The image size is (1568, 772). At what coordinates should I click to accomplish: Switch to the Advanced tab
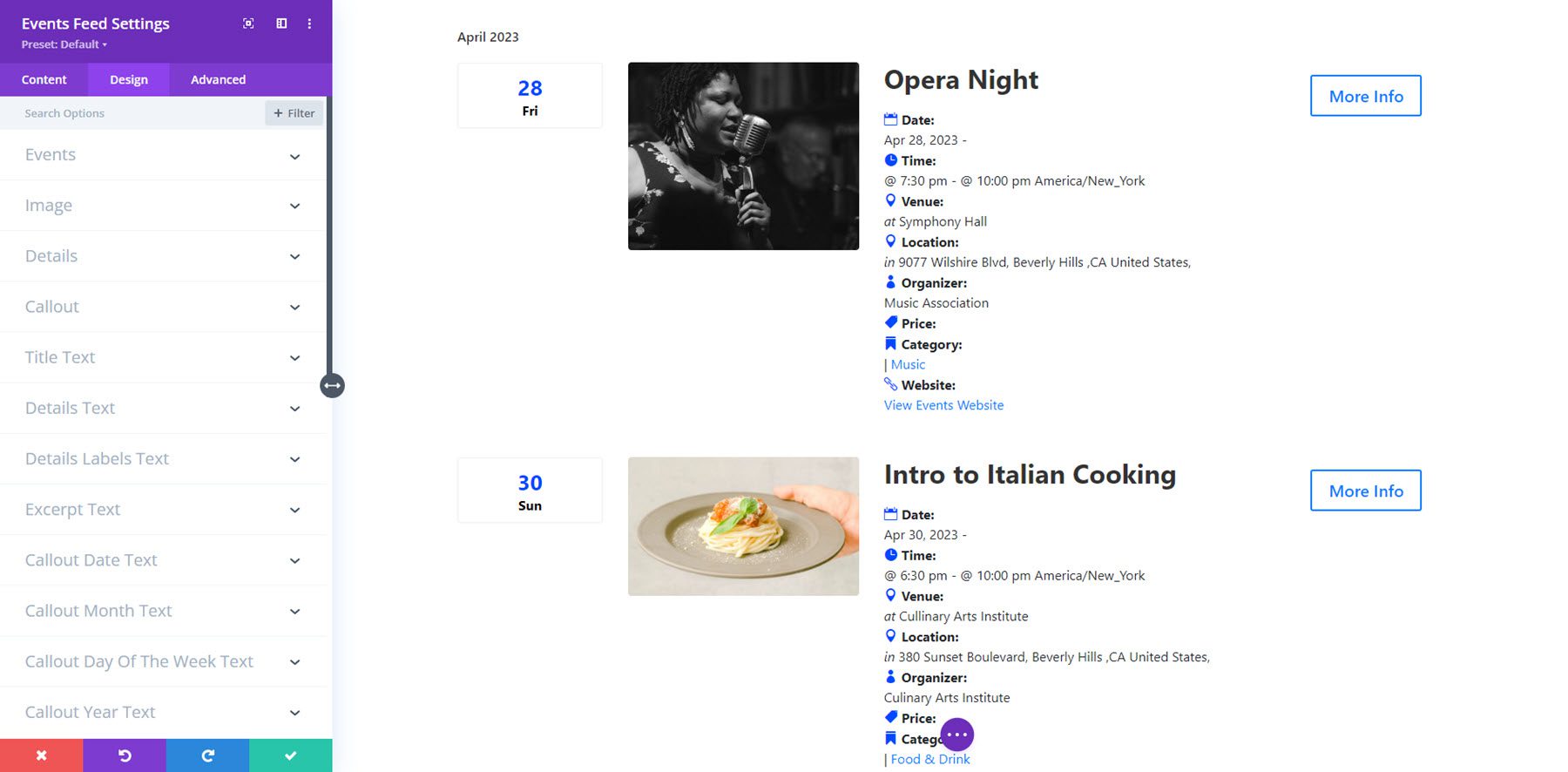[x=218, y=79]
